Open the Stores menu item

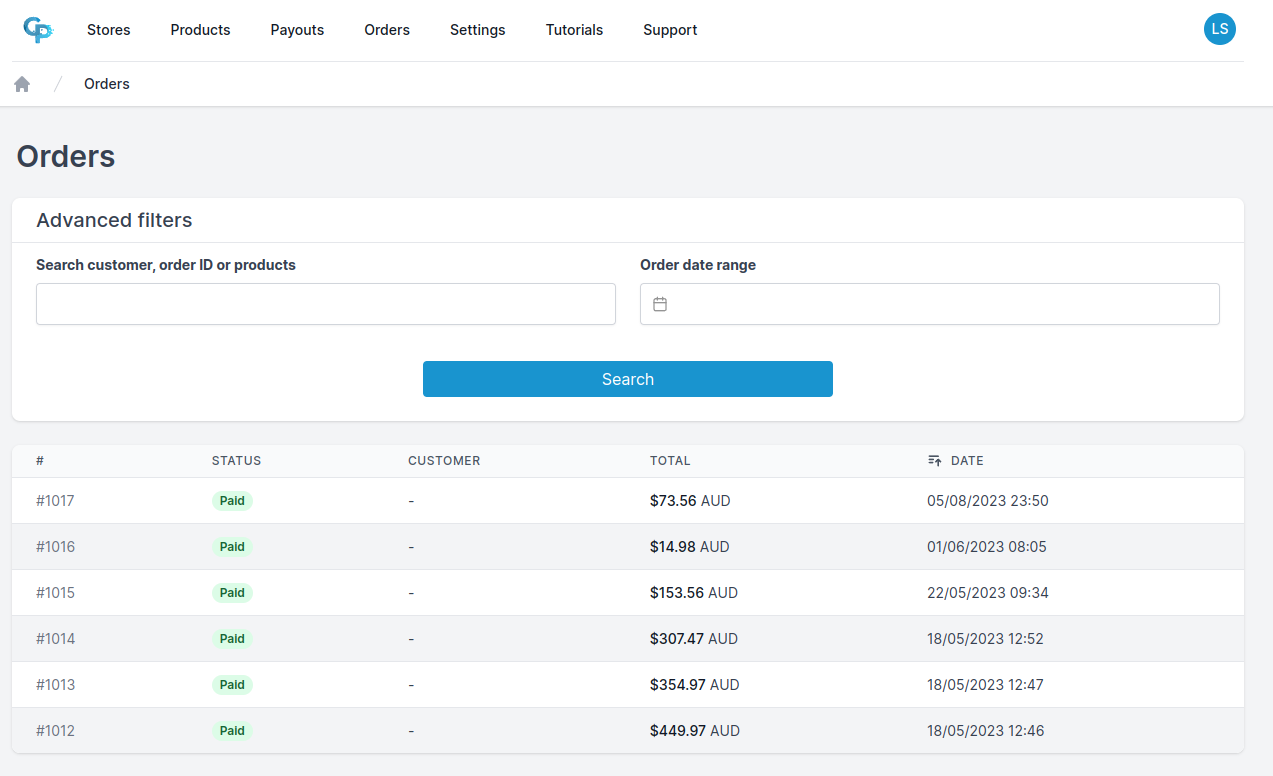[108, 30]
